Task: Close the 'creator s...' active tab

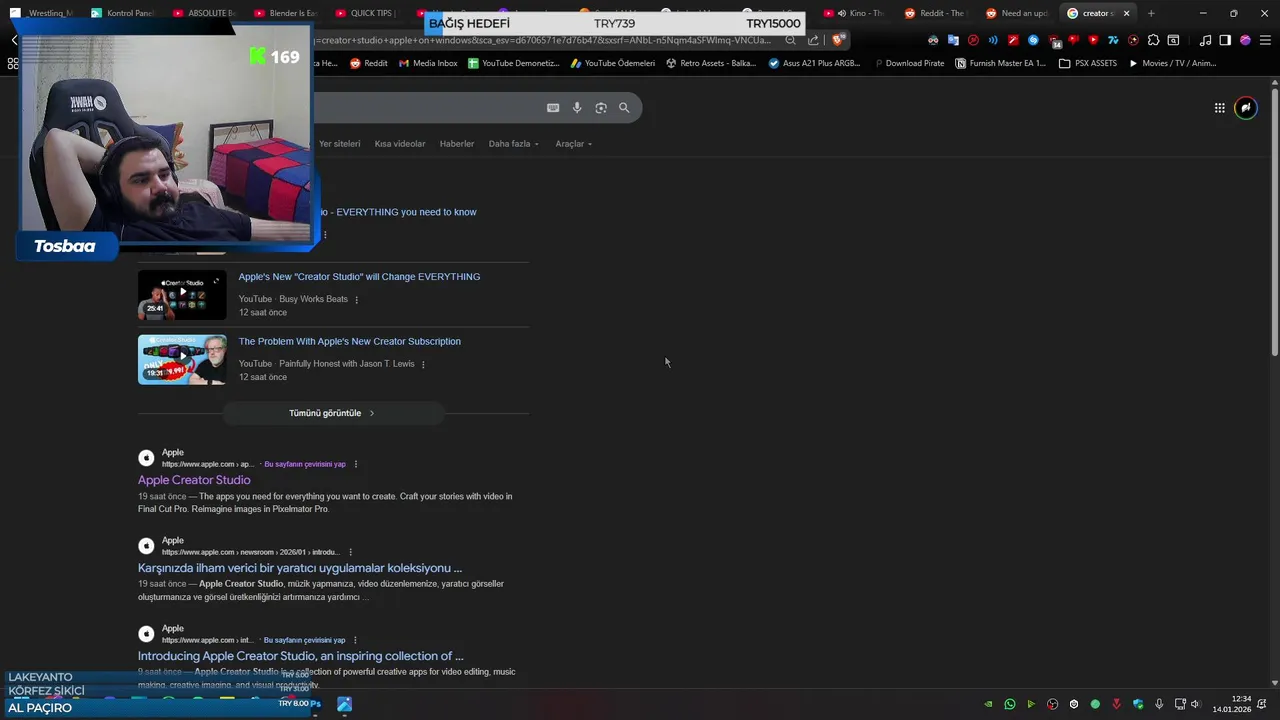Action: click(1126, 13)
